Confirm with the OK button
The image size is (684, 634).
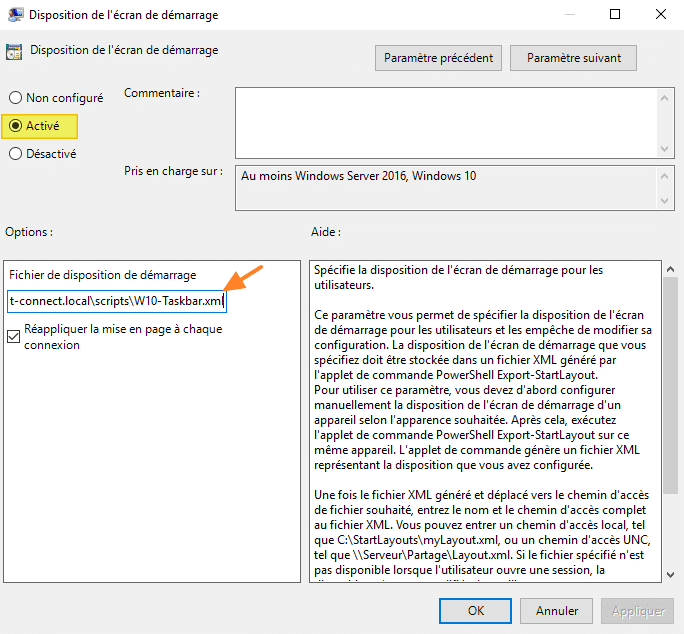pos(475,610)
